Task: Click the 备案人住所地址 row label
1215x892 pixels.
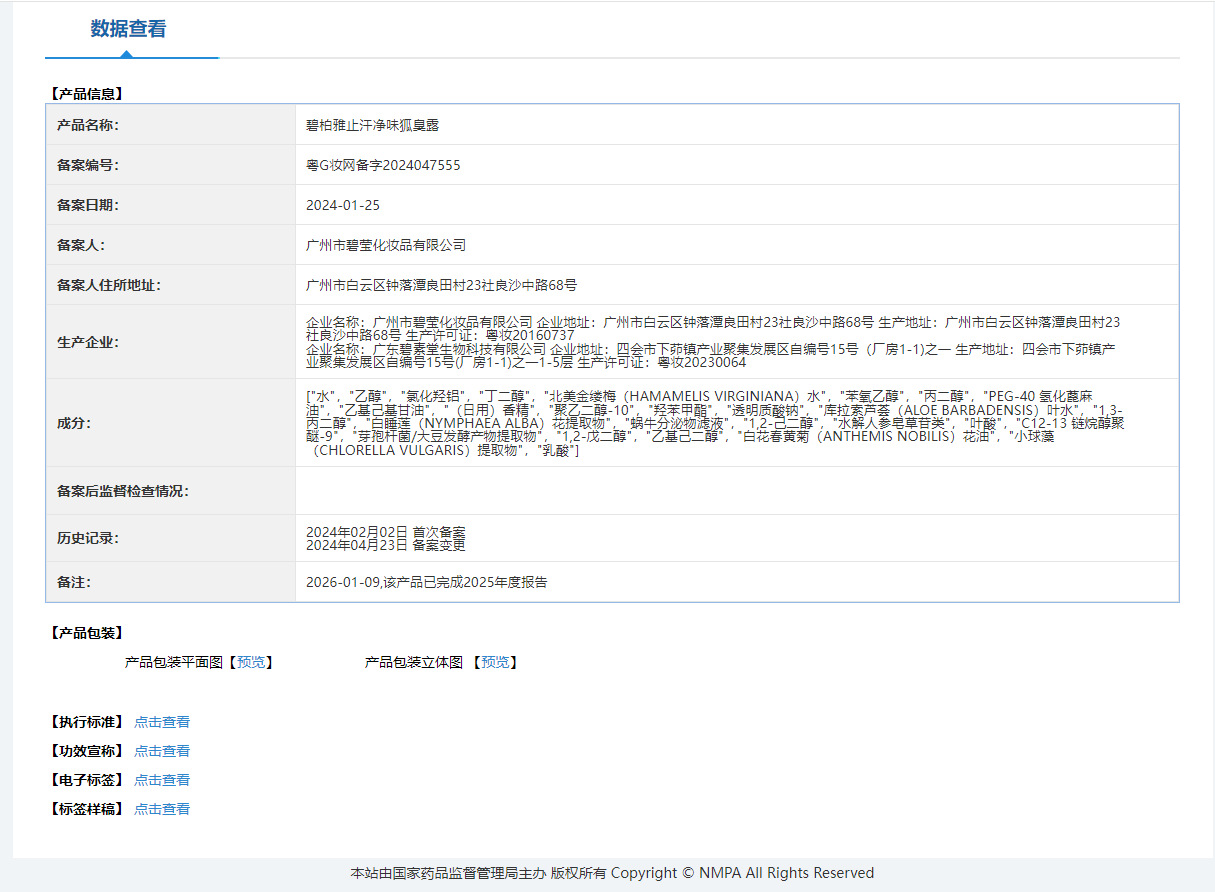Action: point(109,285)
